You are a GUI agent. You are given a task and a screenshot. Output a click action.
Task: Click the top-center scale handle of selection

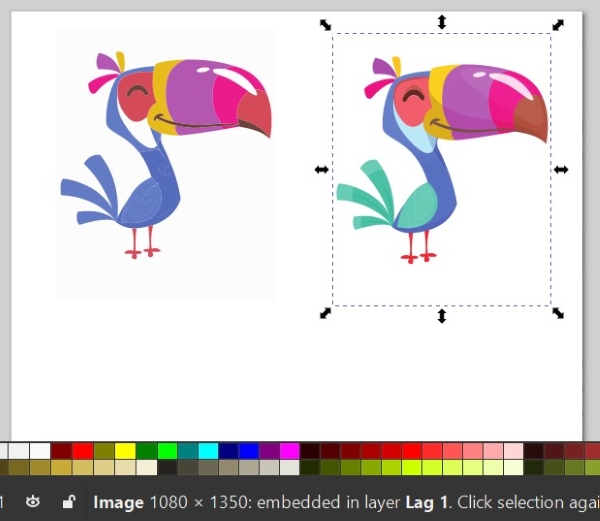(x=442, y=22)
